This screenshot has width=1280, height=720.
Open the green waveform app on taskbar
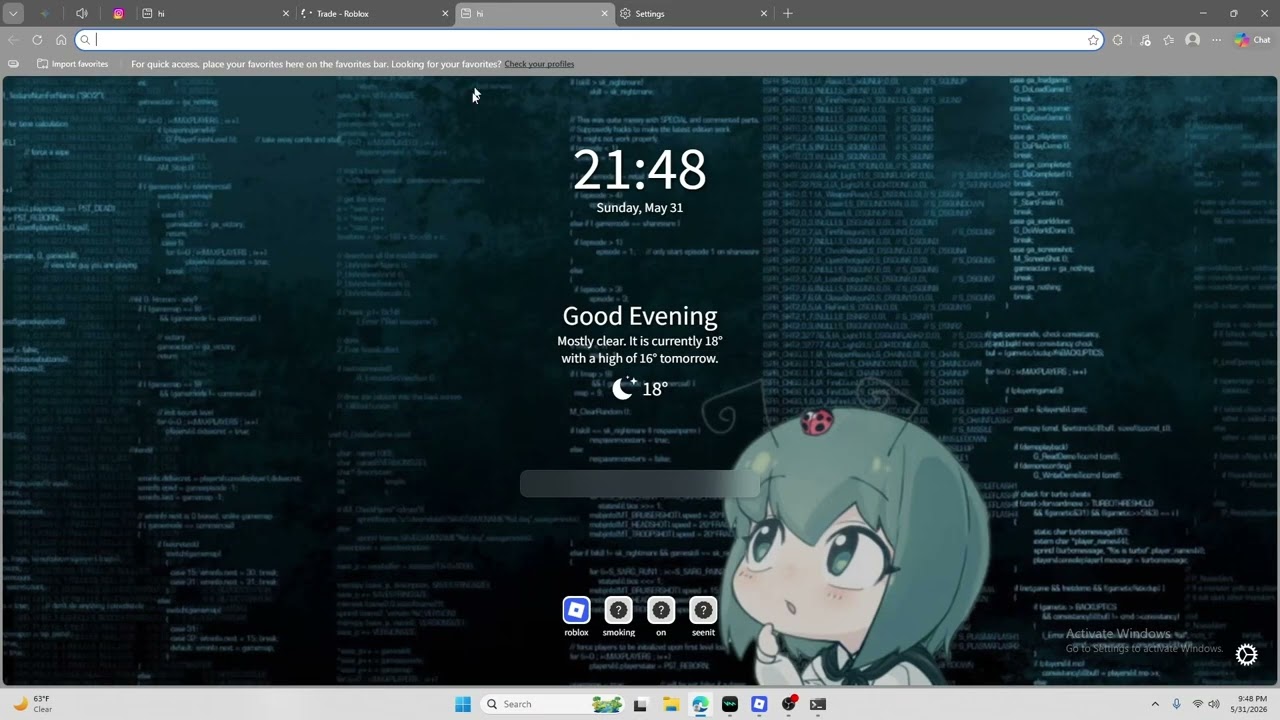pyautogui.click(x=729, y=704)
